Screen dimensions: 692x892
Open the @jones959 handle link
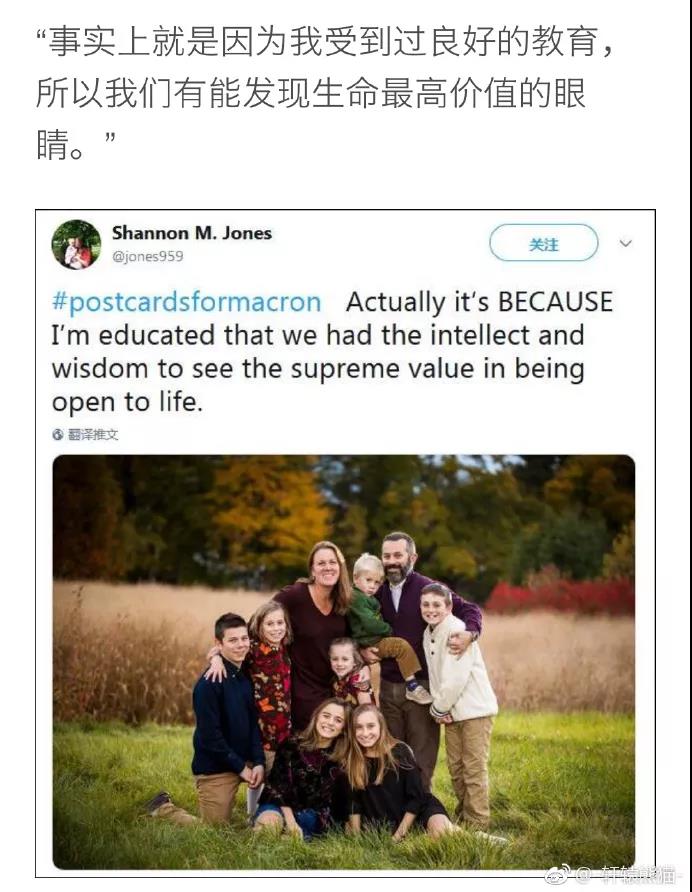(148, 257)
